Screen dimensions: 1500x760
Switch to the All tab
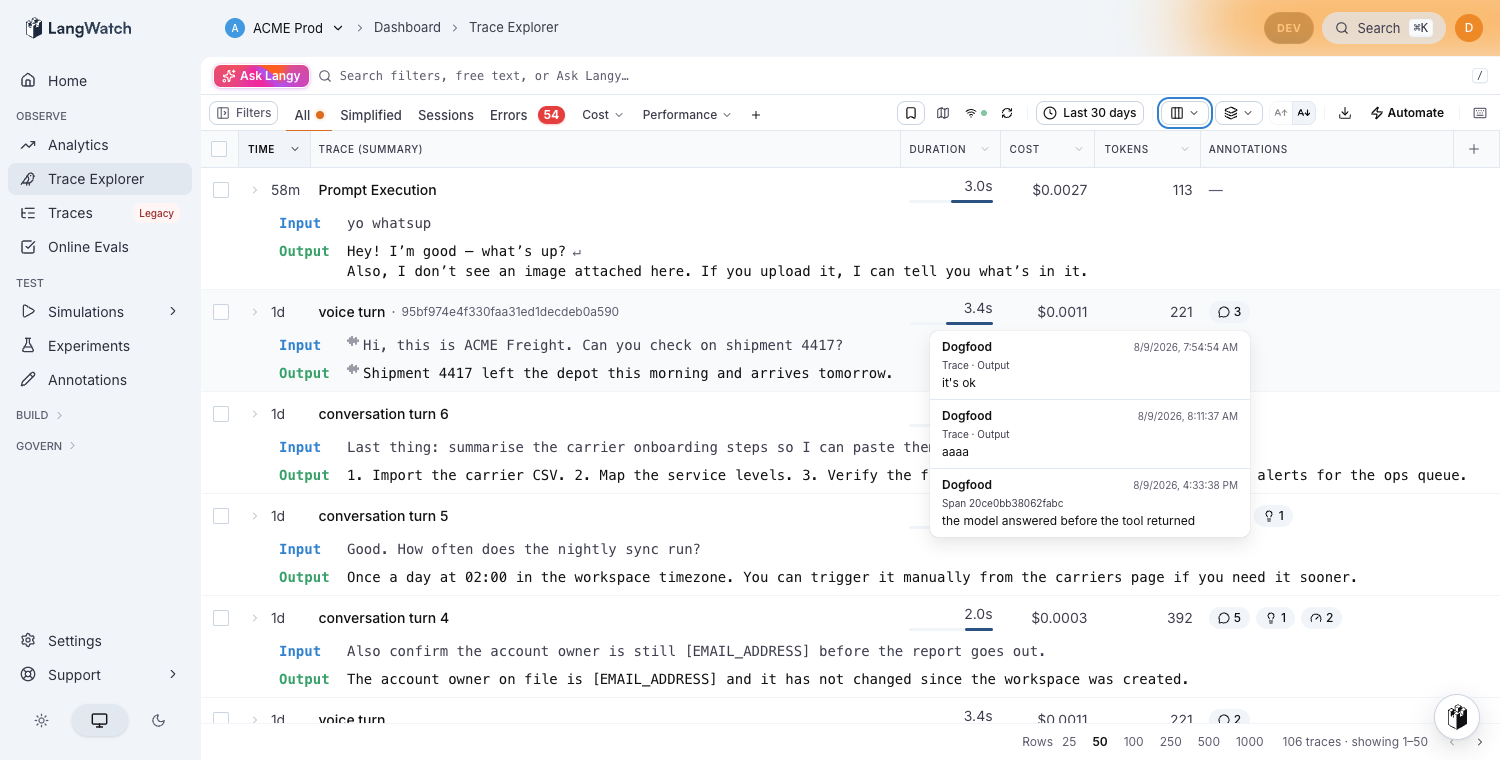click(309, 115)
